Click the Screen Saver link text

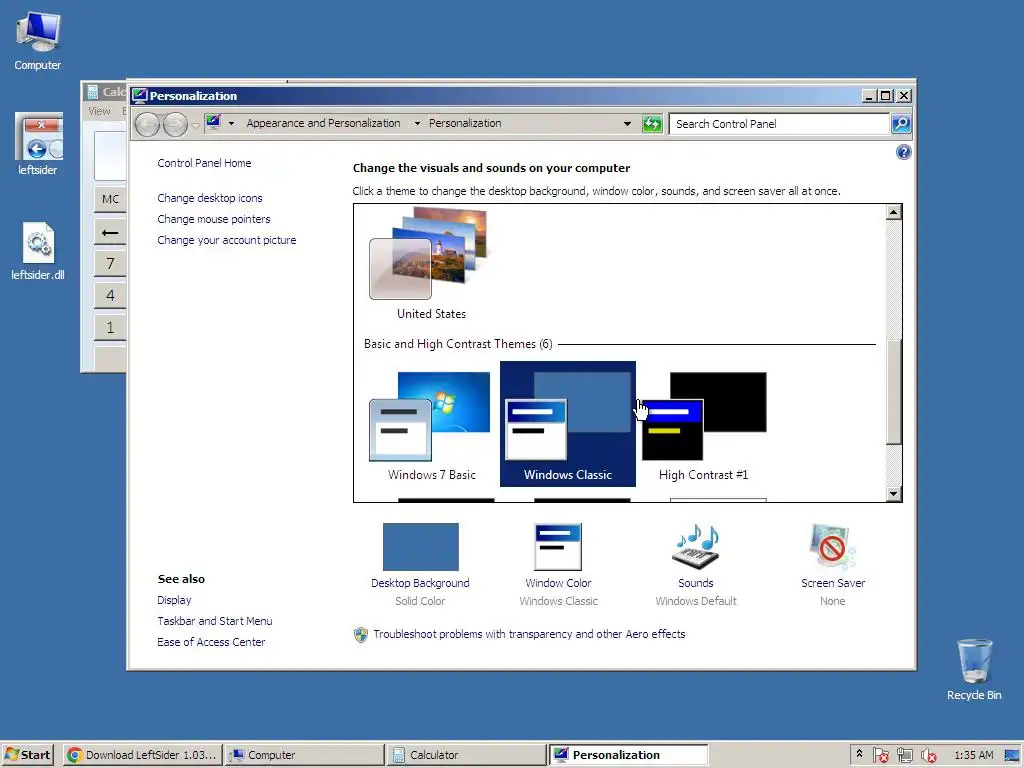pos(833,583)
